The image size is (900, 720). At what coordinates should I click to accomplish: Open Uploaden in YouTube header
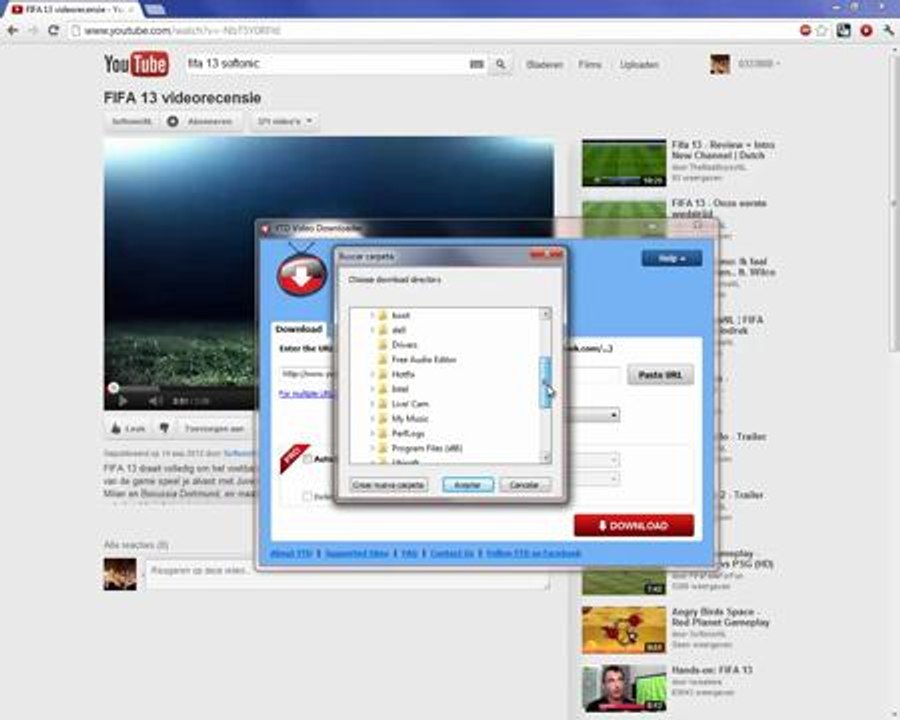(639, 64)
